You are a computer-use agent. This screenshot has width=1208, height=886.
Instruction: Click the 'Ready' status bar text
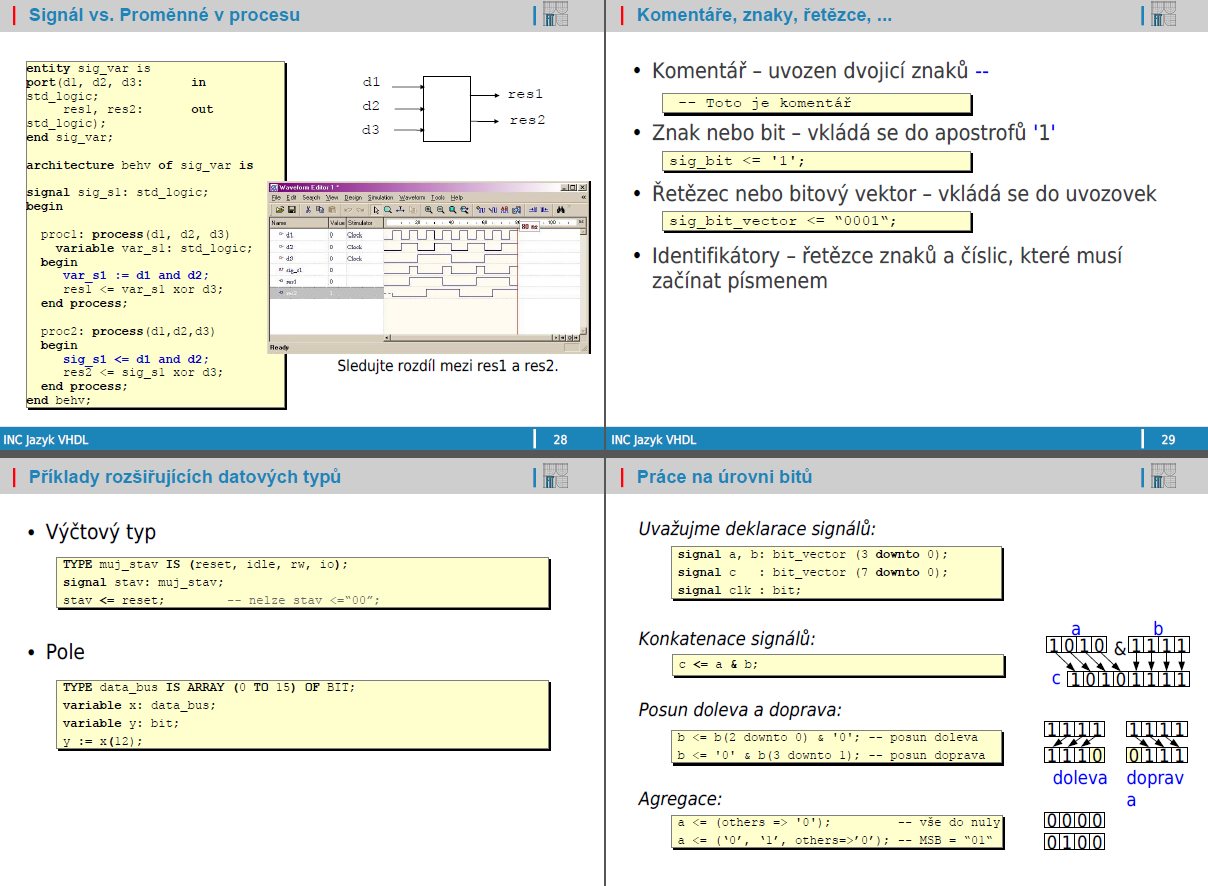pos(279,347)
